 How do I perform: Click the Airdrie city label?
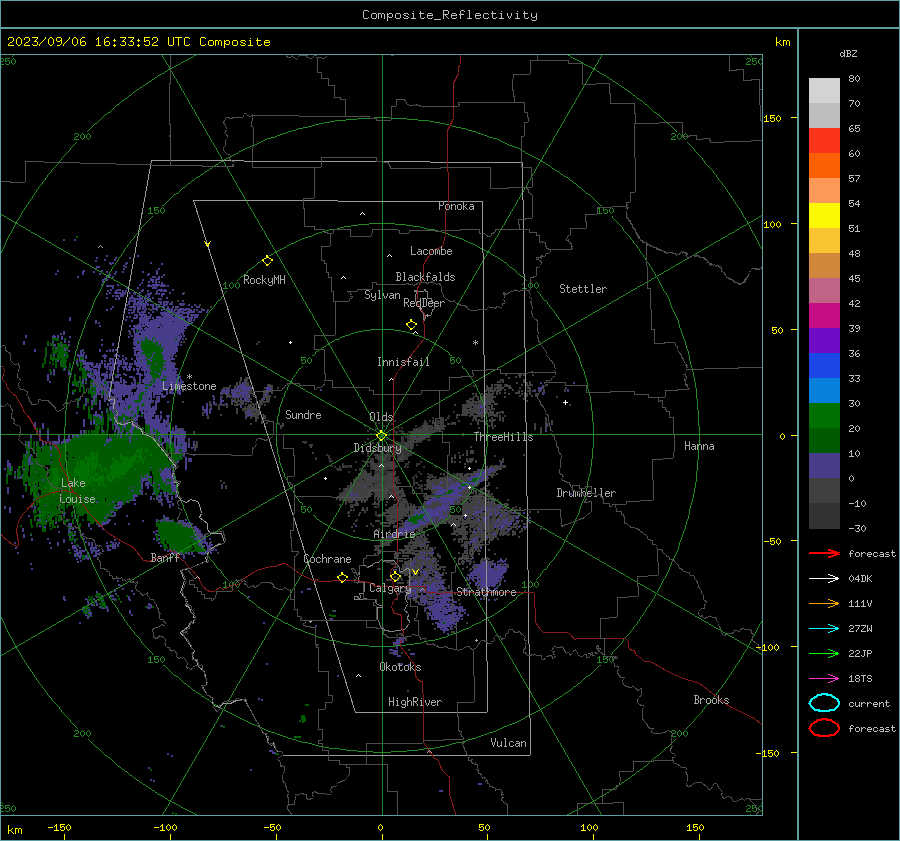coord(394,534)
